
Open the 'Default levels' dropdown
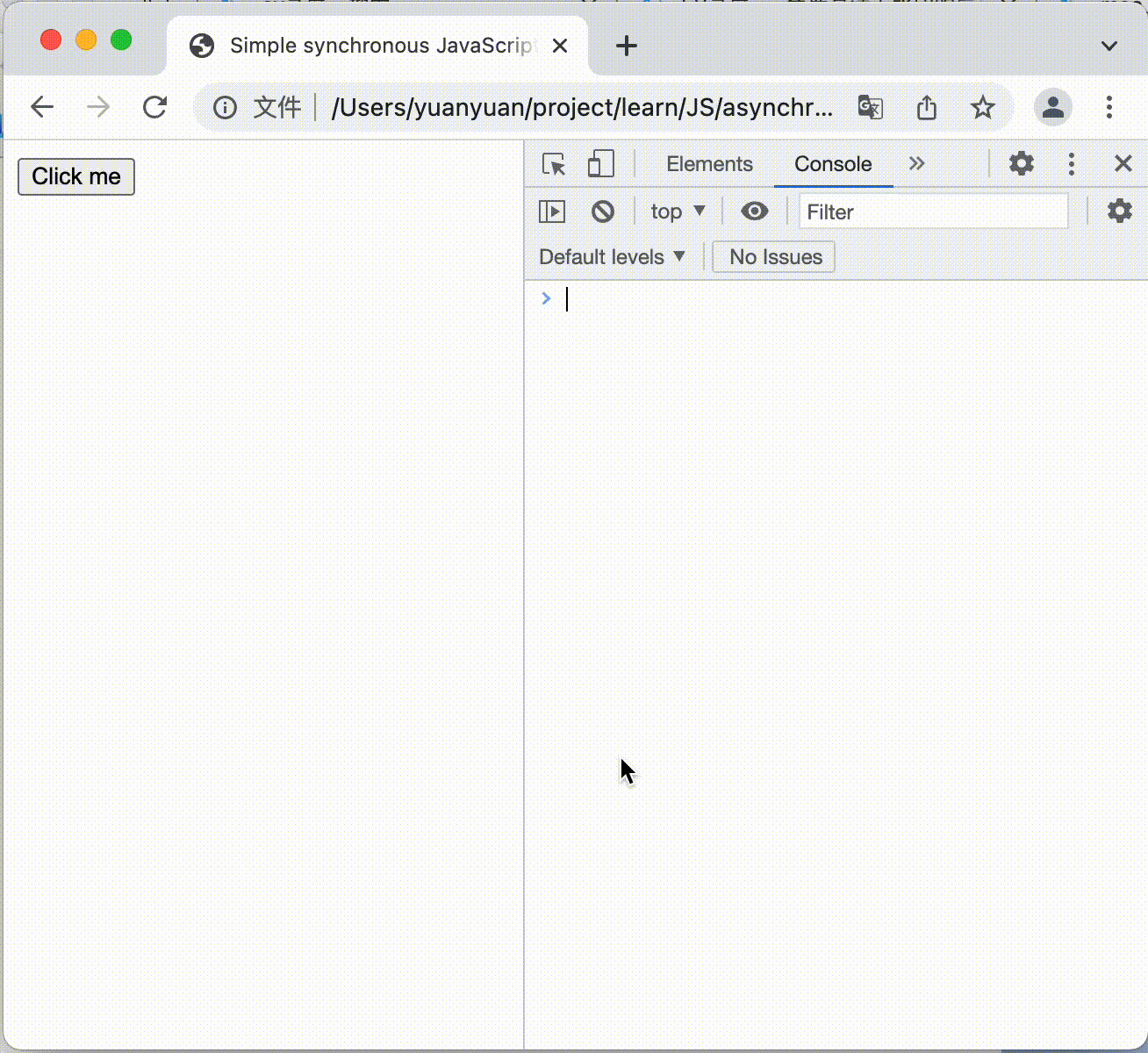point(612,257)
